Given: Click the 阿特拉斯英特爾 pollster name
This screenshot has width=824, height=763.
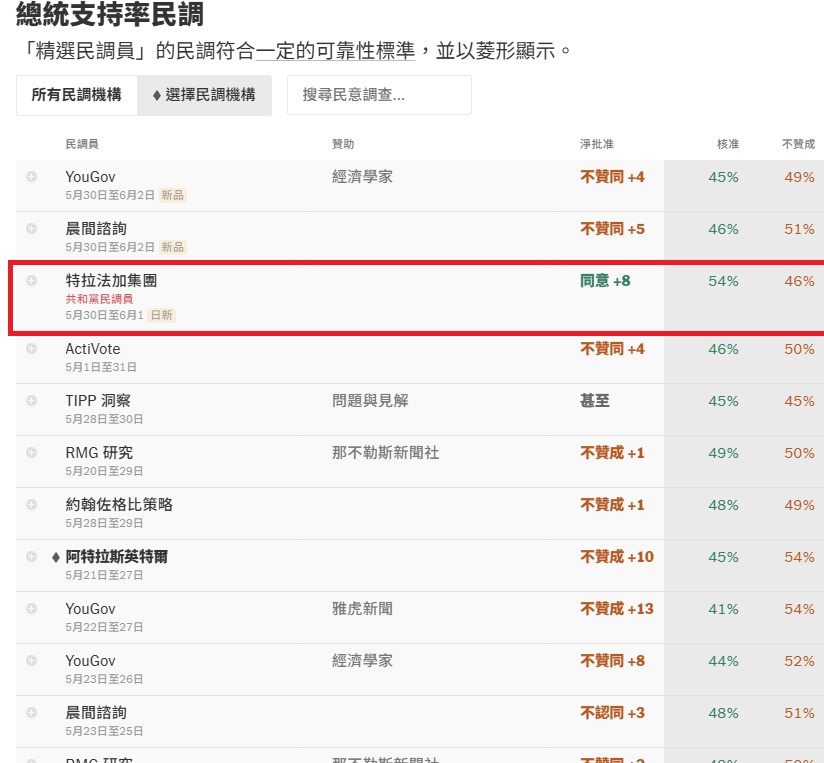Looking at the screenshot, I should 116,557.
